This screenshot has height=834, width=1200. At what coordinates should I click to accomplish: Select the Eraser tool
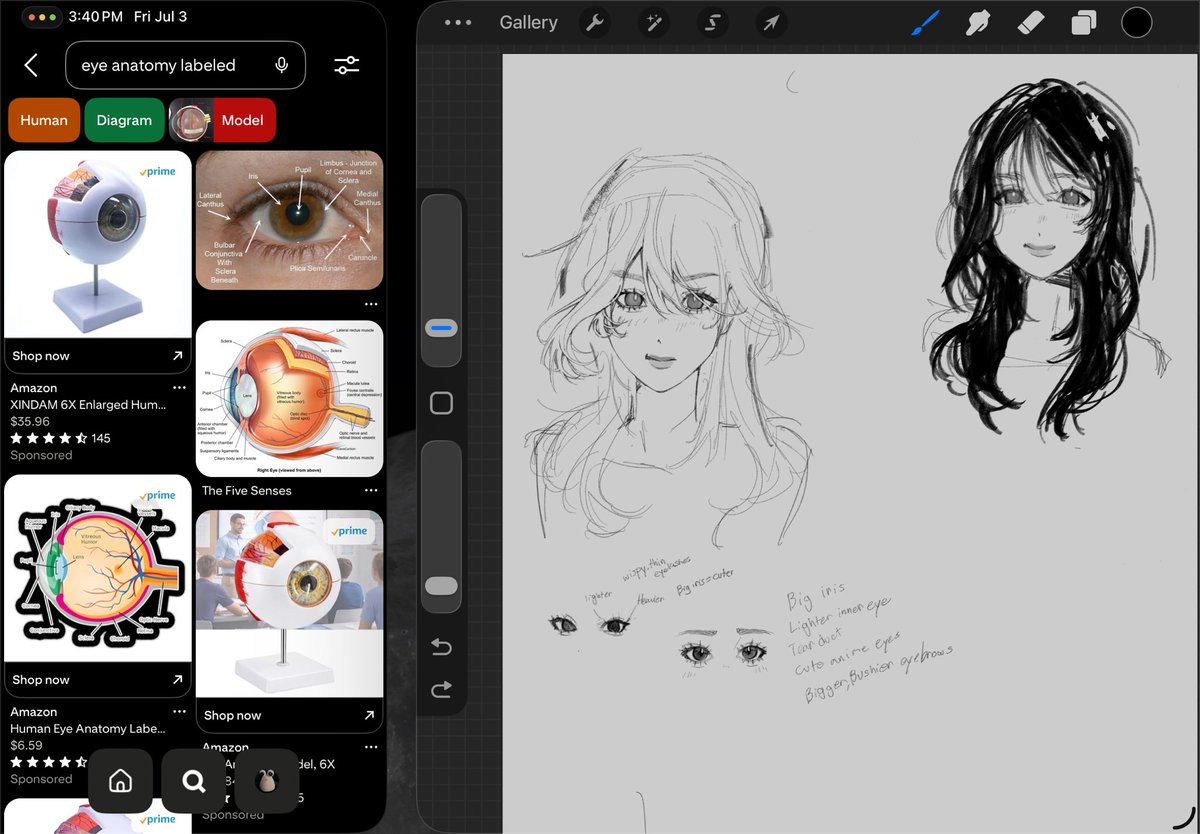coord(1031,22)
